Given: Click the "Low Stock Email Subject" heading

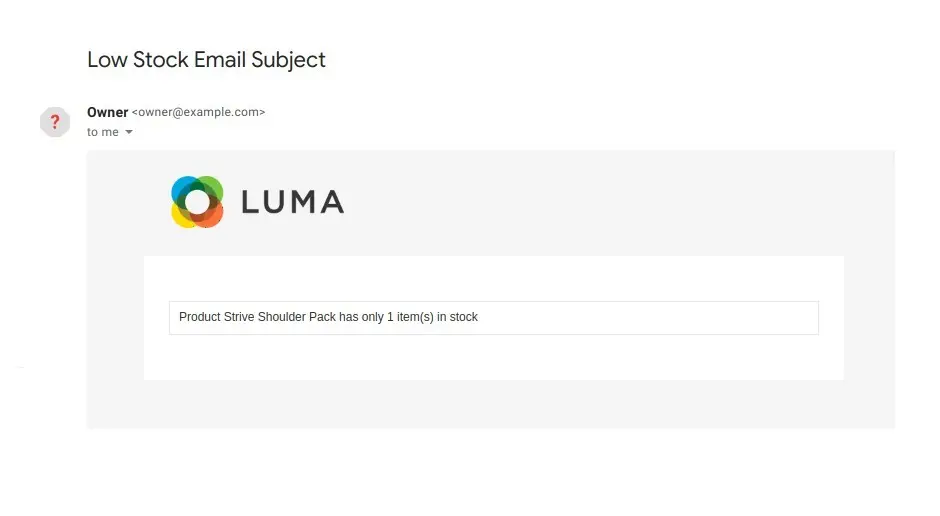Looking at the screenshot, I should click(206, 60).
